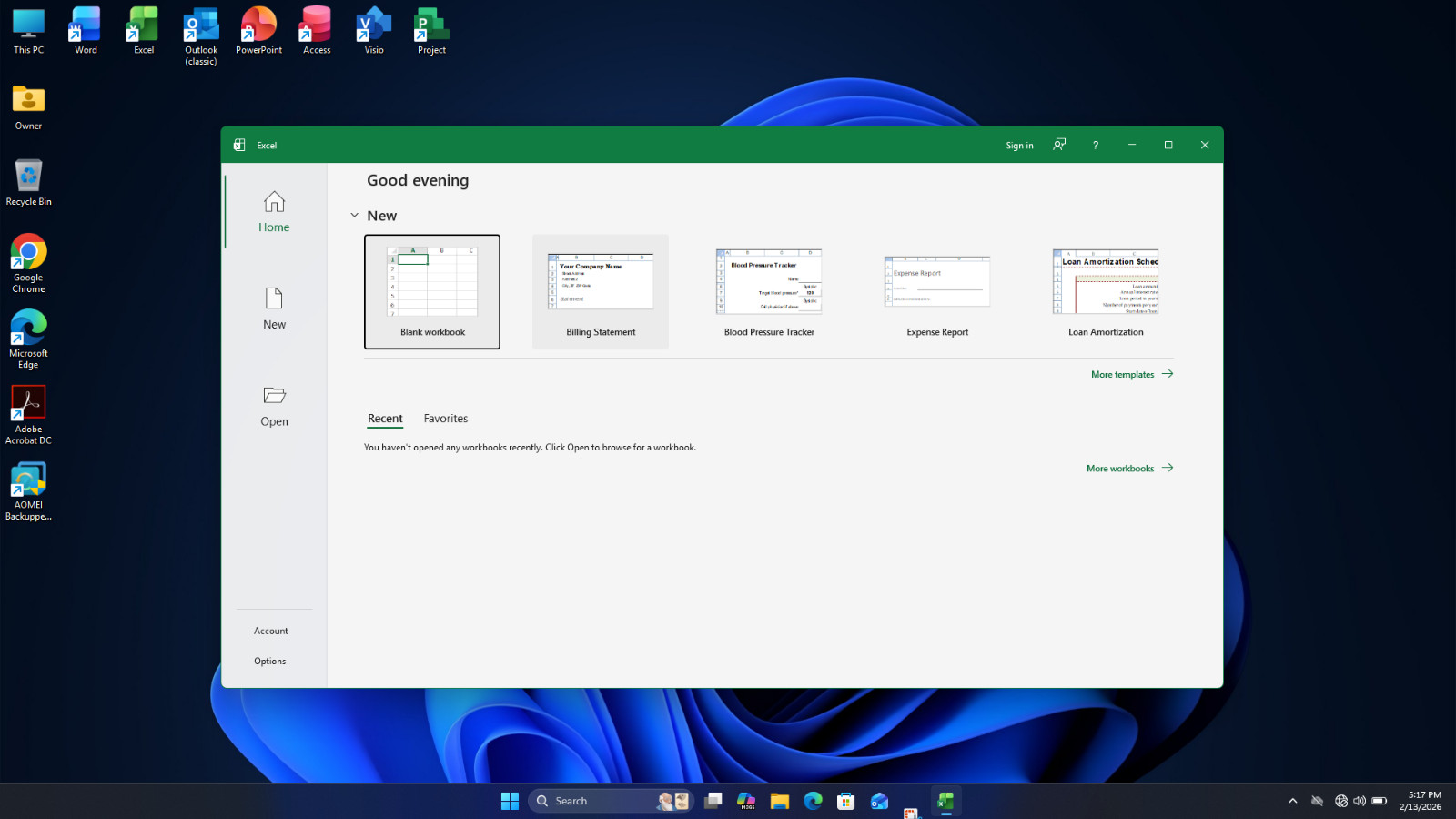Open Excel Options
Screen dimensions: 1456x819
coord(270,662)
